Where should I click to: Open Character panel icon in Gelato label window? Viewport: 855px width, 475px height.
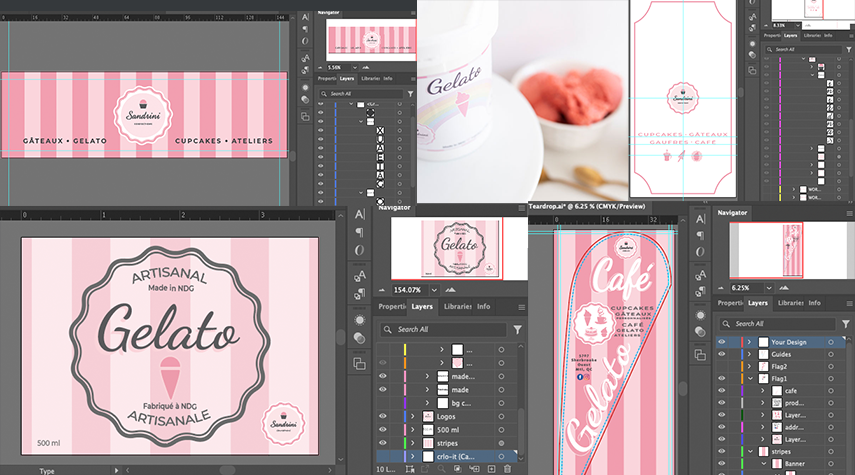(x=359, y=214)
